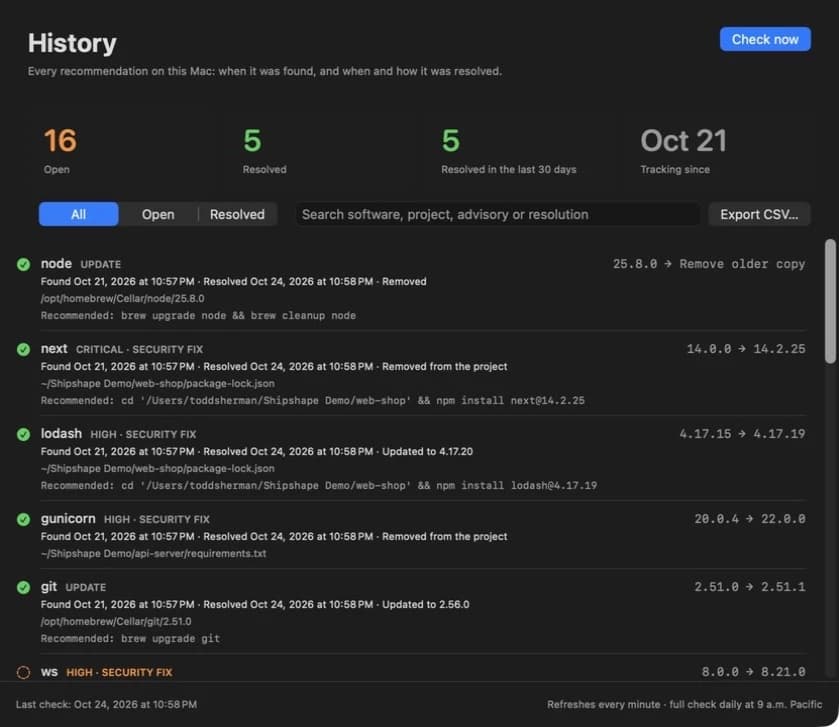Click the history list scrollbar
The image size is (839, 727).
tap(830, 302)
